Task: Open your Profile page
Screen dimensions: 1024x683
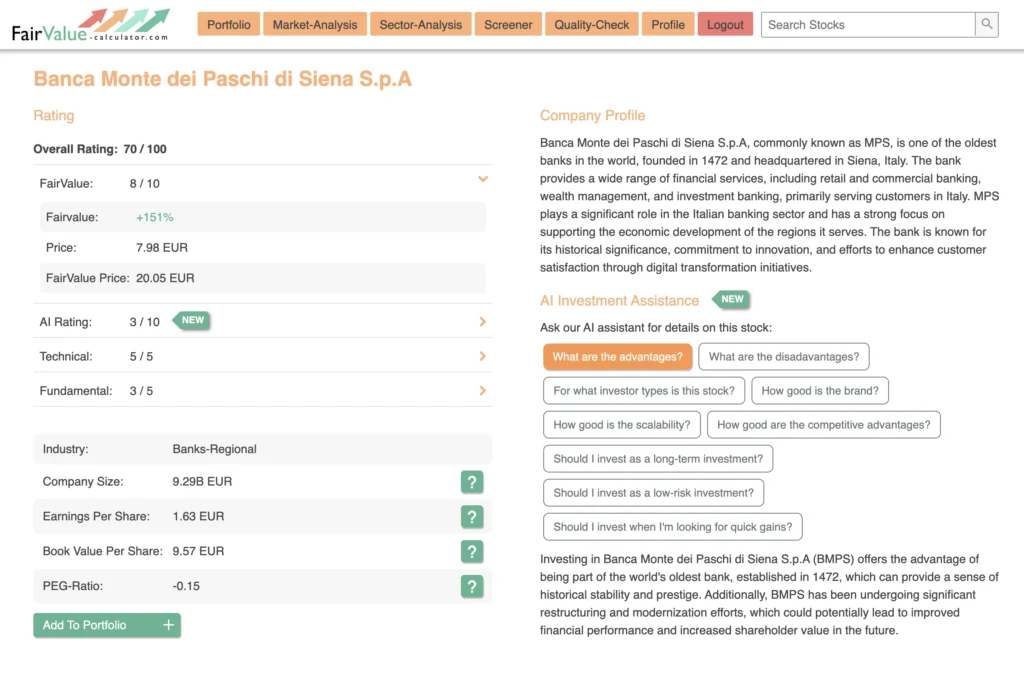Action: coord(667,24)
